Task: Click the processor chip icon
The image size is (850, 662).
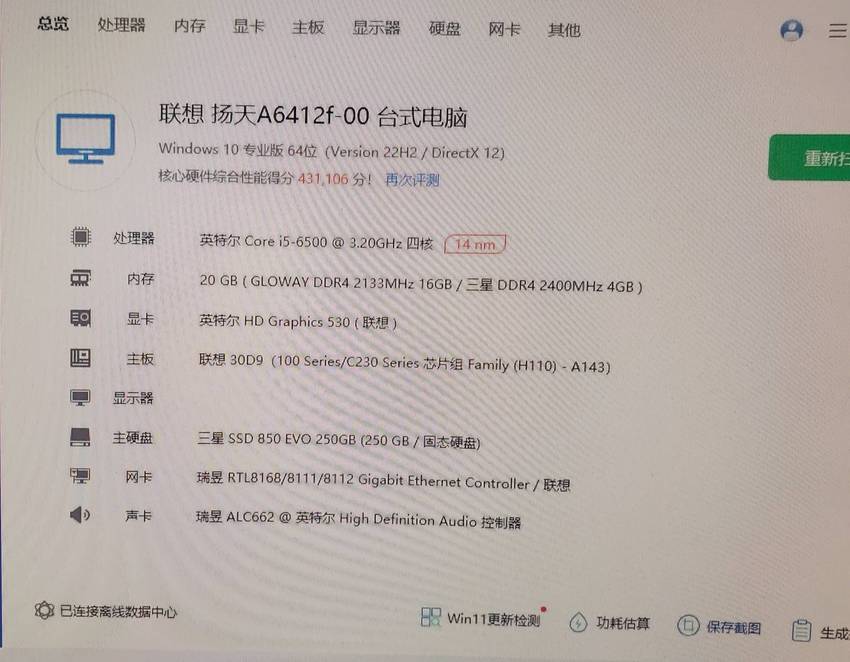Action: (x=81, y=237)
